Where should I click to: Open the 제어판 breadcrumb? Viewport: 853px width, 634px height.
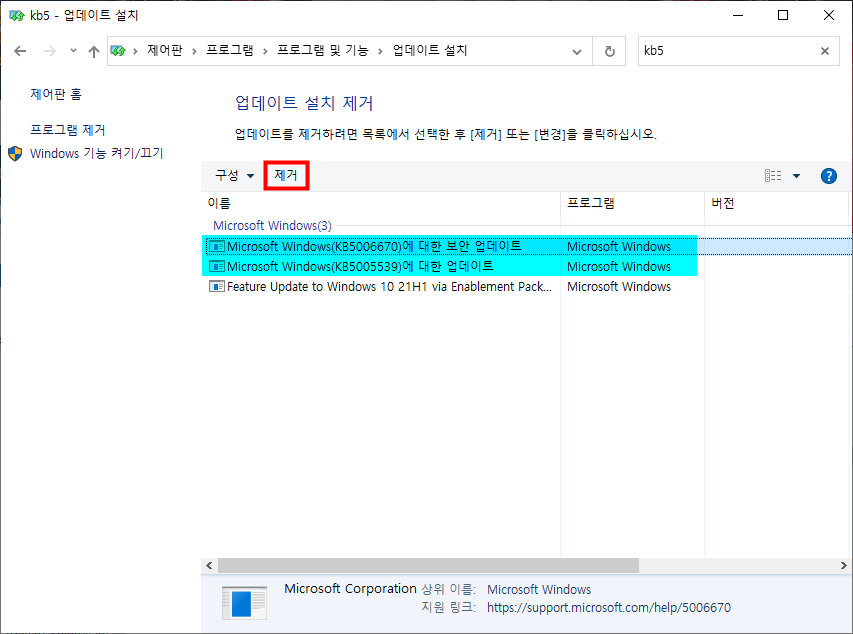tap(165, 51)
